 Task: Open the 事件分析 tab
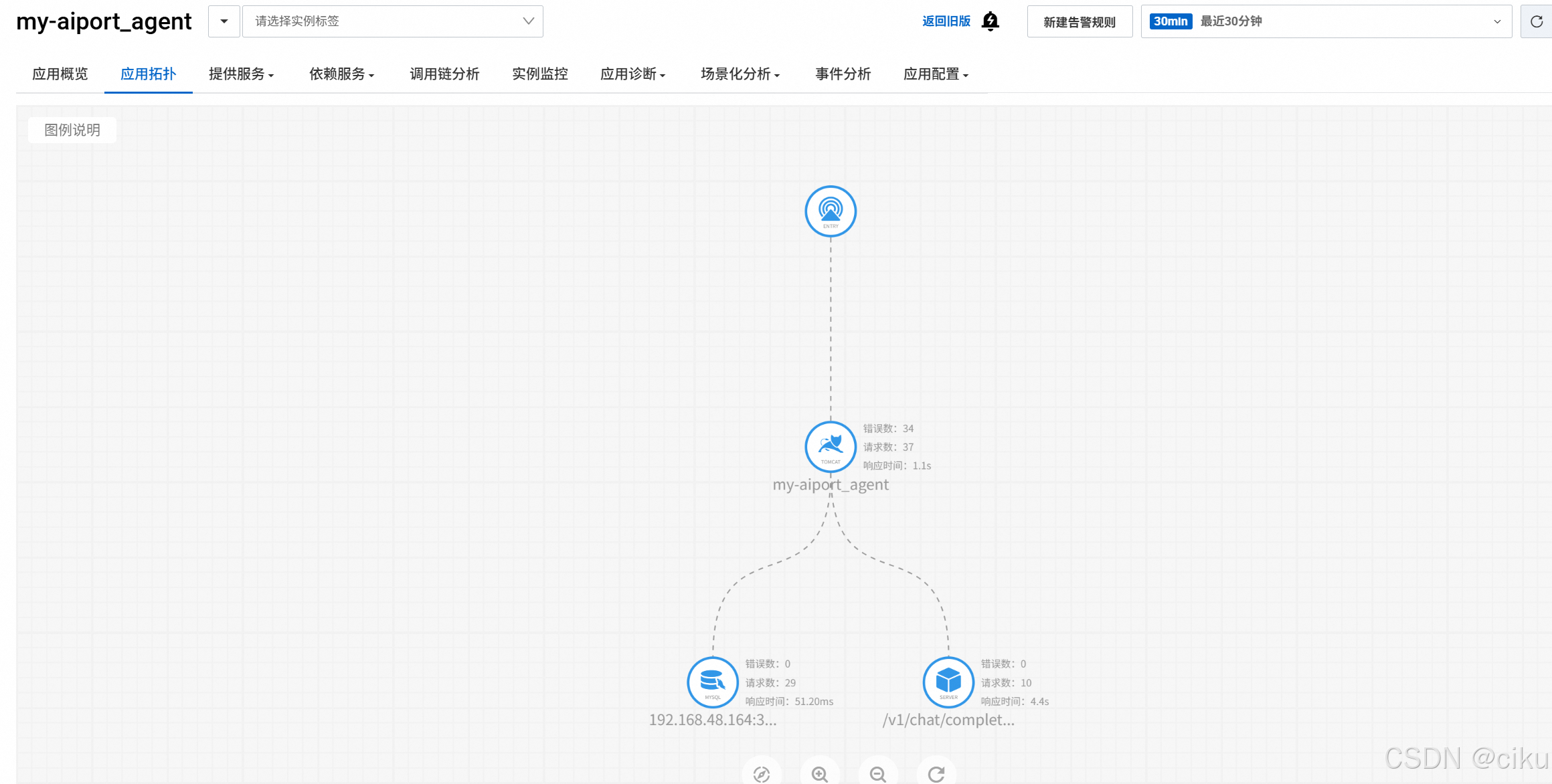click(843, 74)
